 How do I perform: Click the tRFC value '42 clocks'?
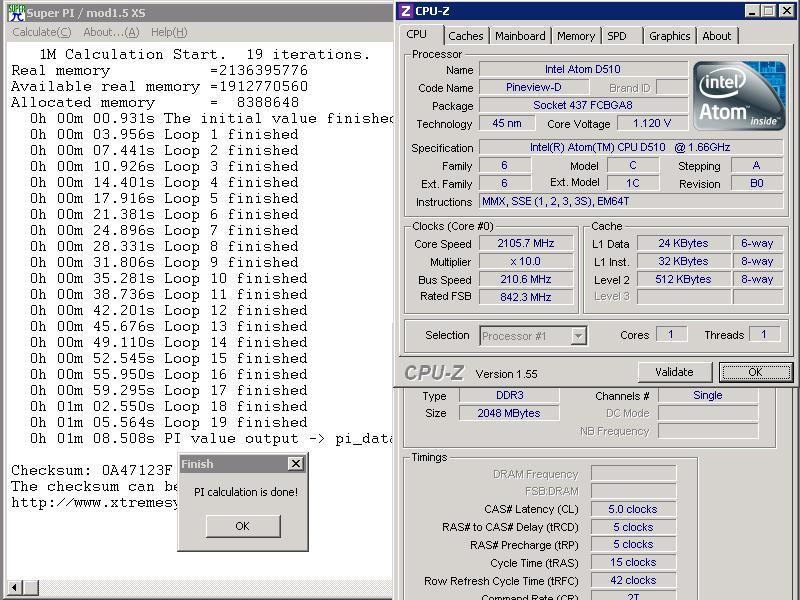tap(633, 580)
